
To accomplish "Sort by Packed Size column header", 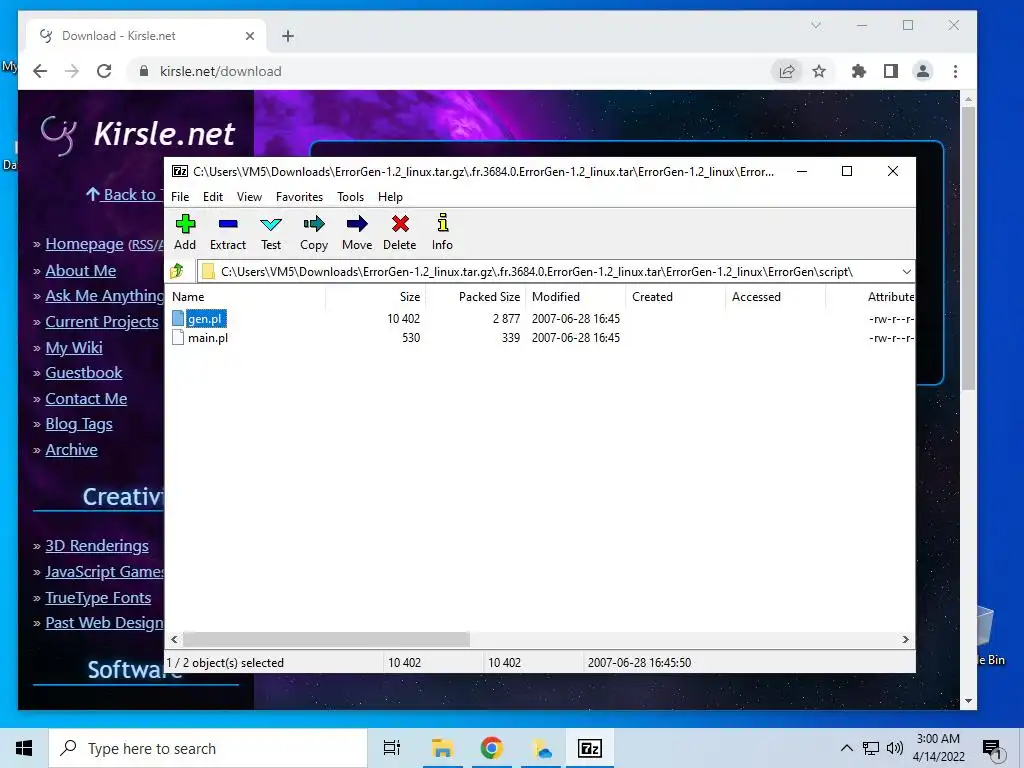I will pyautogui.click(x=475, y=296).
